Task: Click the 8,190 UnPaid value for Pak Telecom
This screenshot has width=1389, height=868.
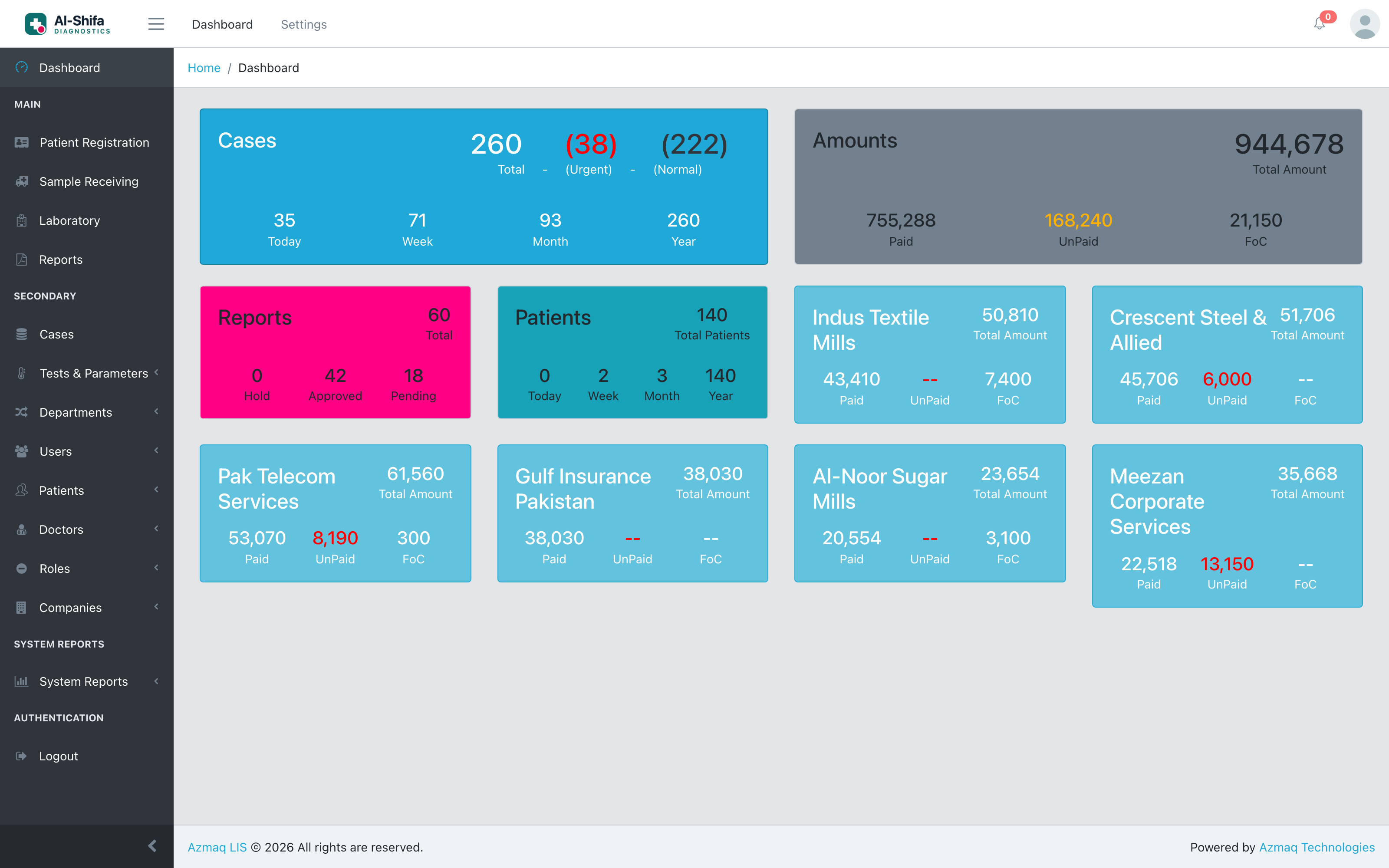Action: click(x=335, y=539)
